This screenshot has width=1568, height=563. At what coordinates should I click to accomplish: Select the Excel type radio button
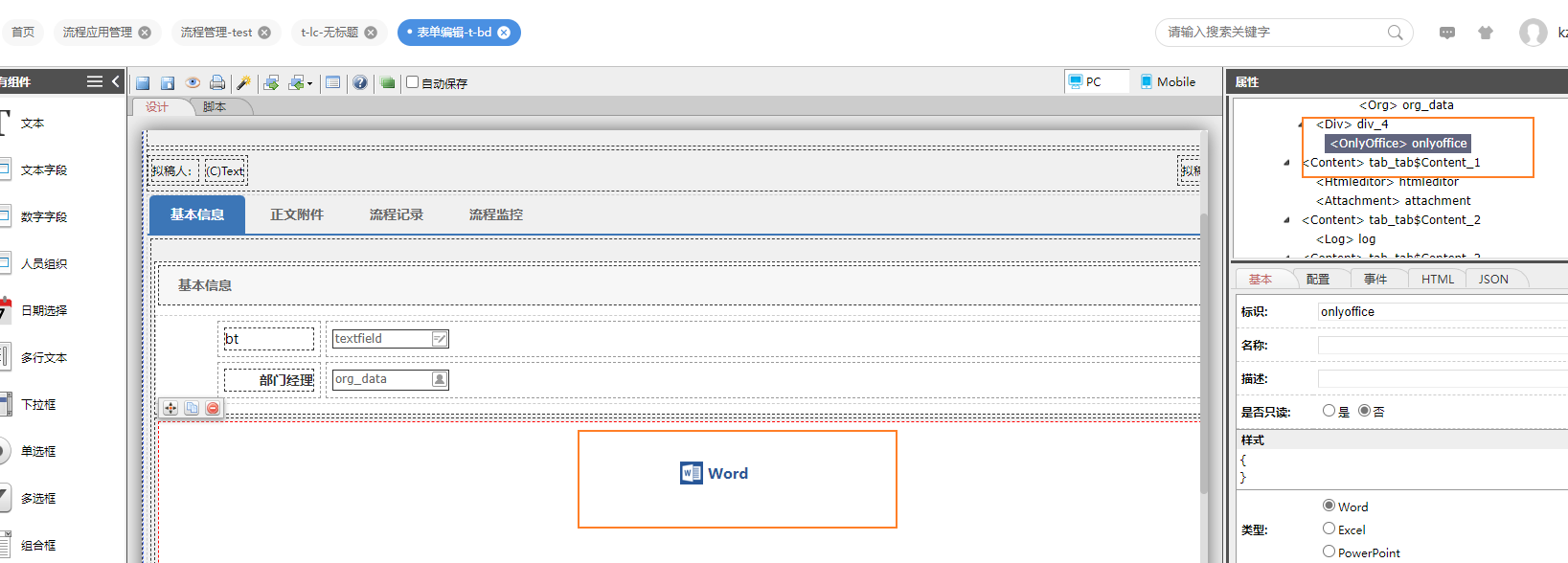(x=1329, y=529)
